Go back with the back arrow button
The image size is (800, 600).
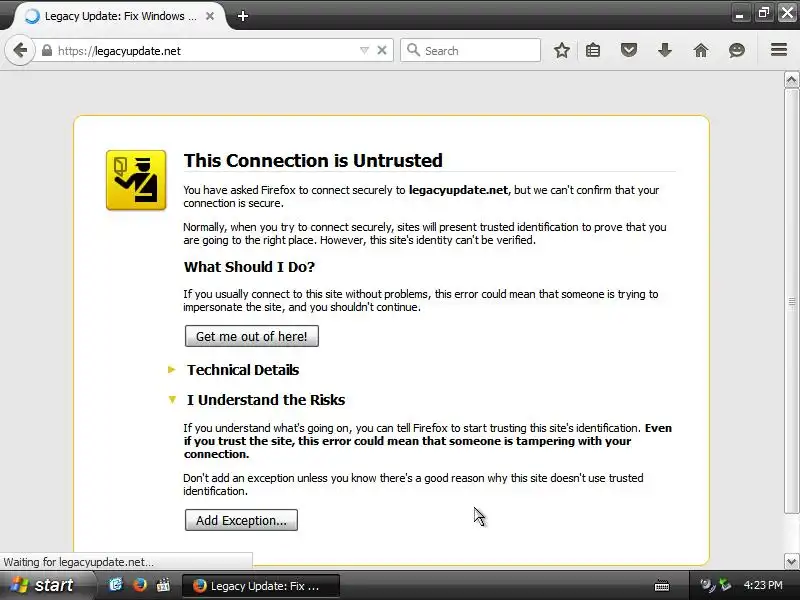pos(20,51)
